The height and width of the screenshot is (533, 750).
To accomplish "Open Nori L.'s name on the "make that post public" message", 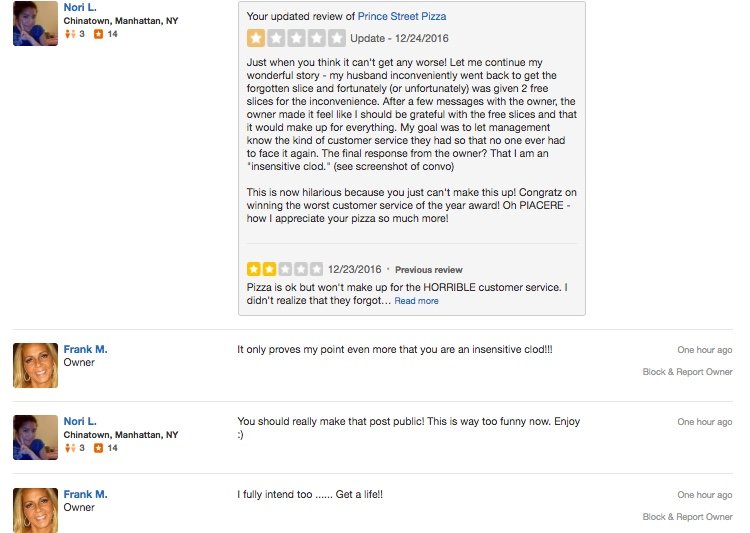I will (81, 422).
